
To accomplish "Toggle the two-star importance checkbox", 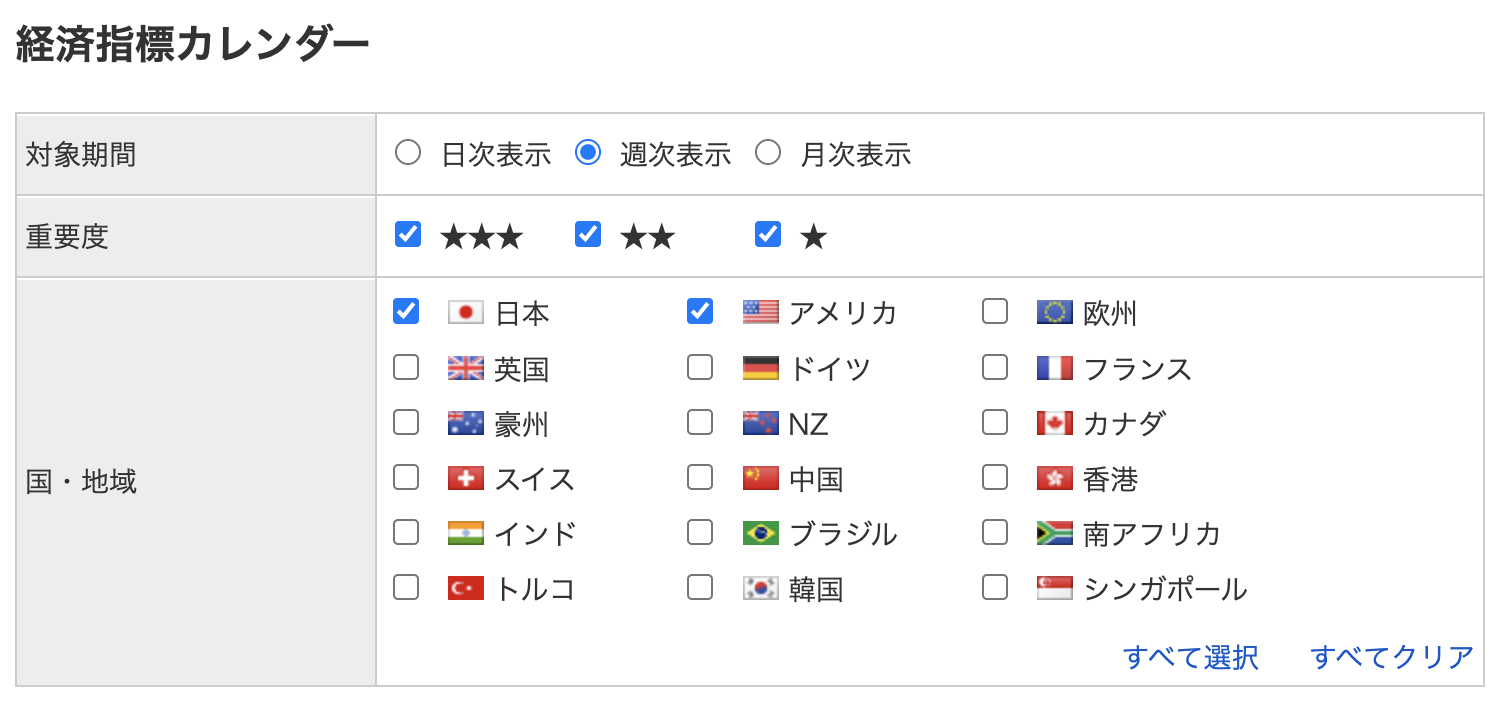I will click(588, 235).
